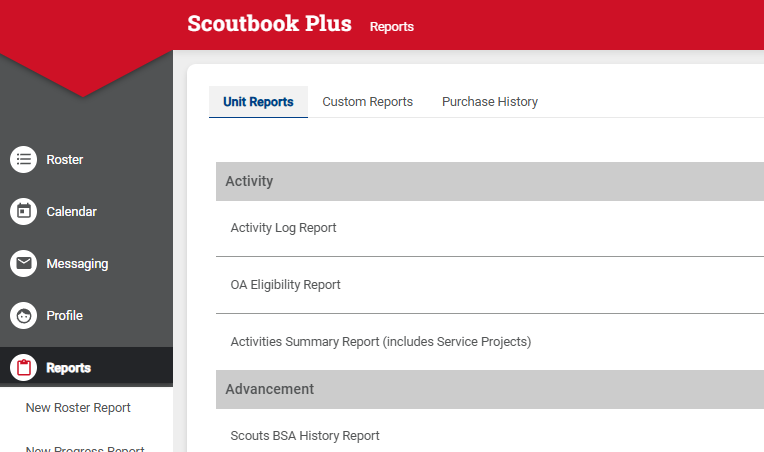This screenshot has height=452, width=764.
Task: Open the Roster page label
Action: [65, 160]
